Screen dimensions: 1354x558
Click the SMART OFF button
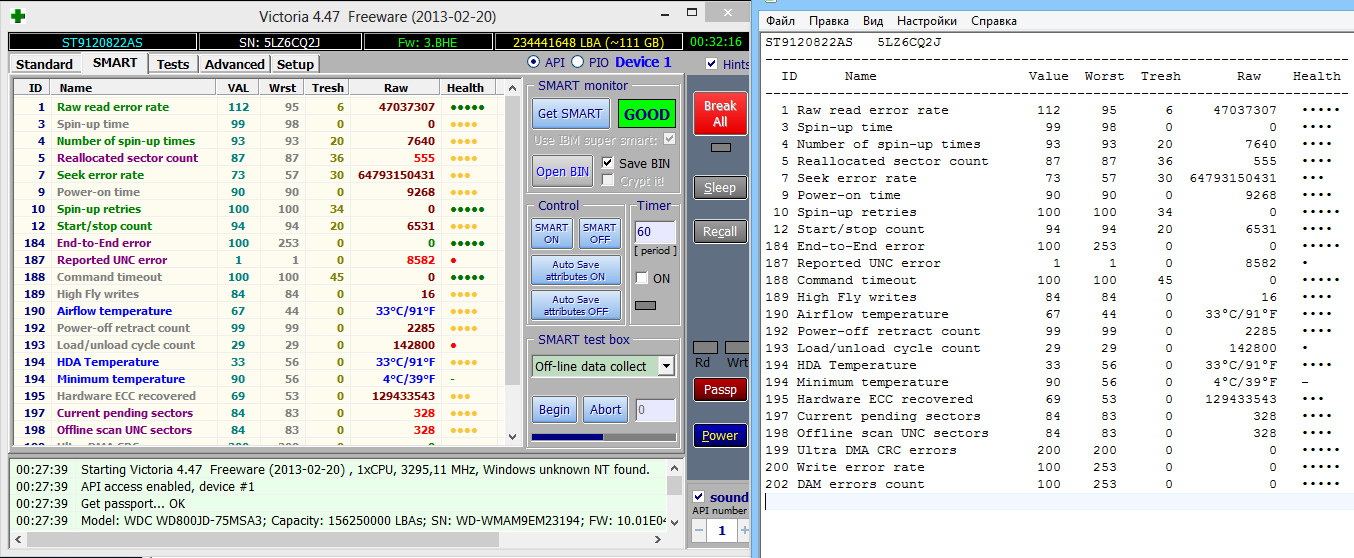(x=600, y=233)
